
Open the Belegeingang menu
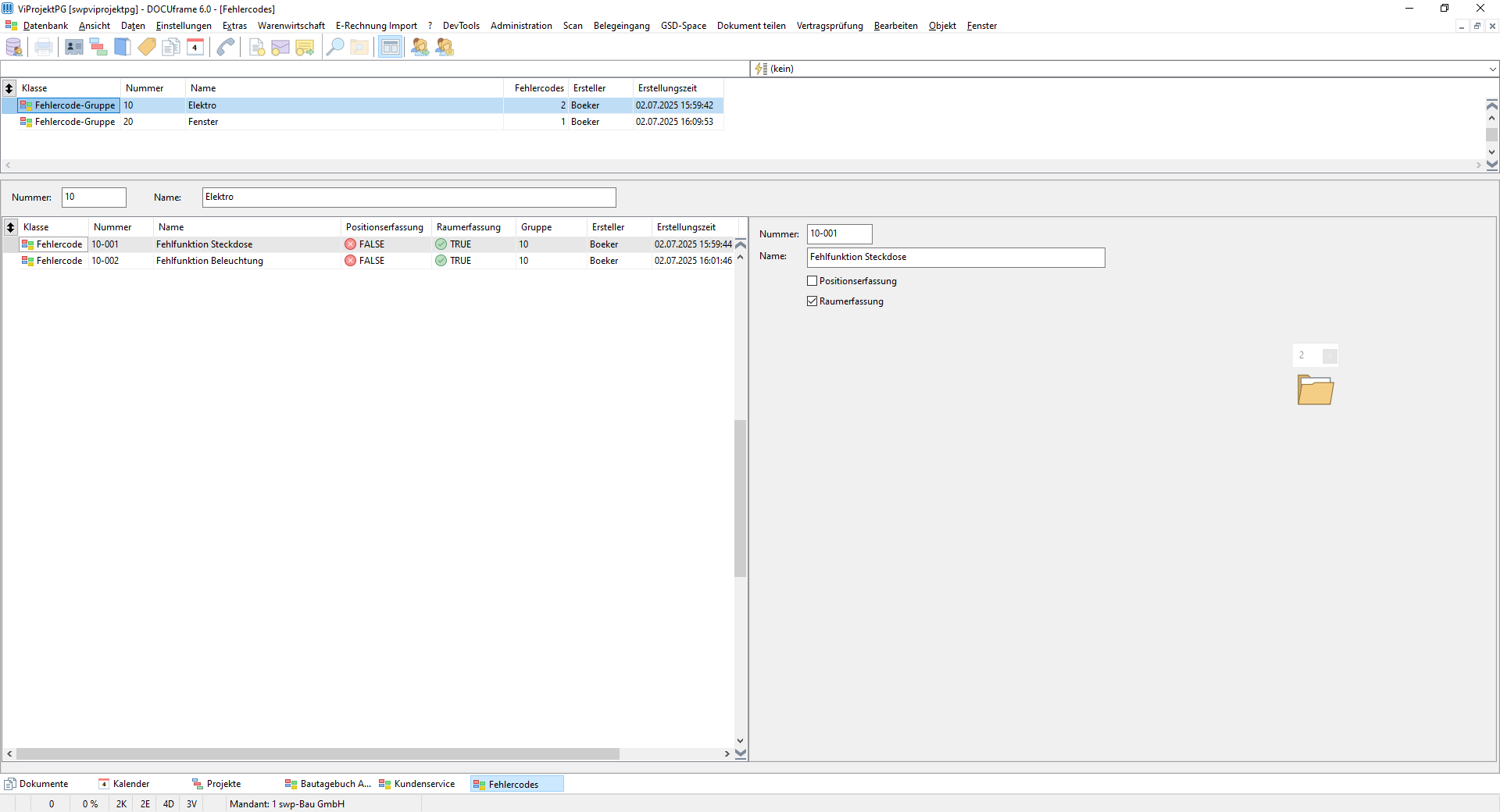click(x=622, y=26)
